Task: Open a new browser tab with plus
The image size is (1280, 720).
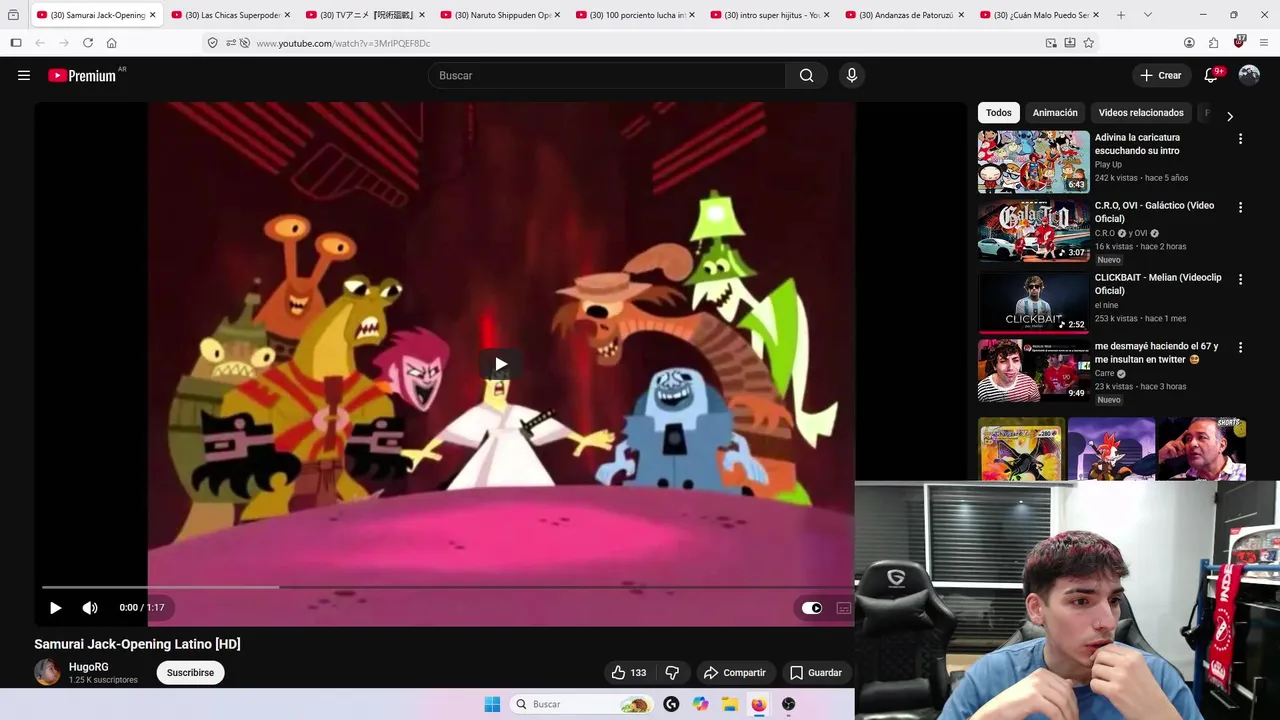Action: point(1121,15)
